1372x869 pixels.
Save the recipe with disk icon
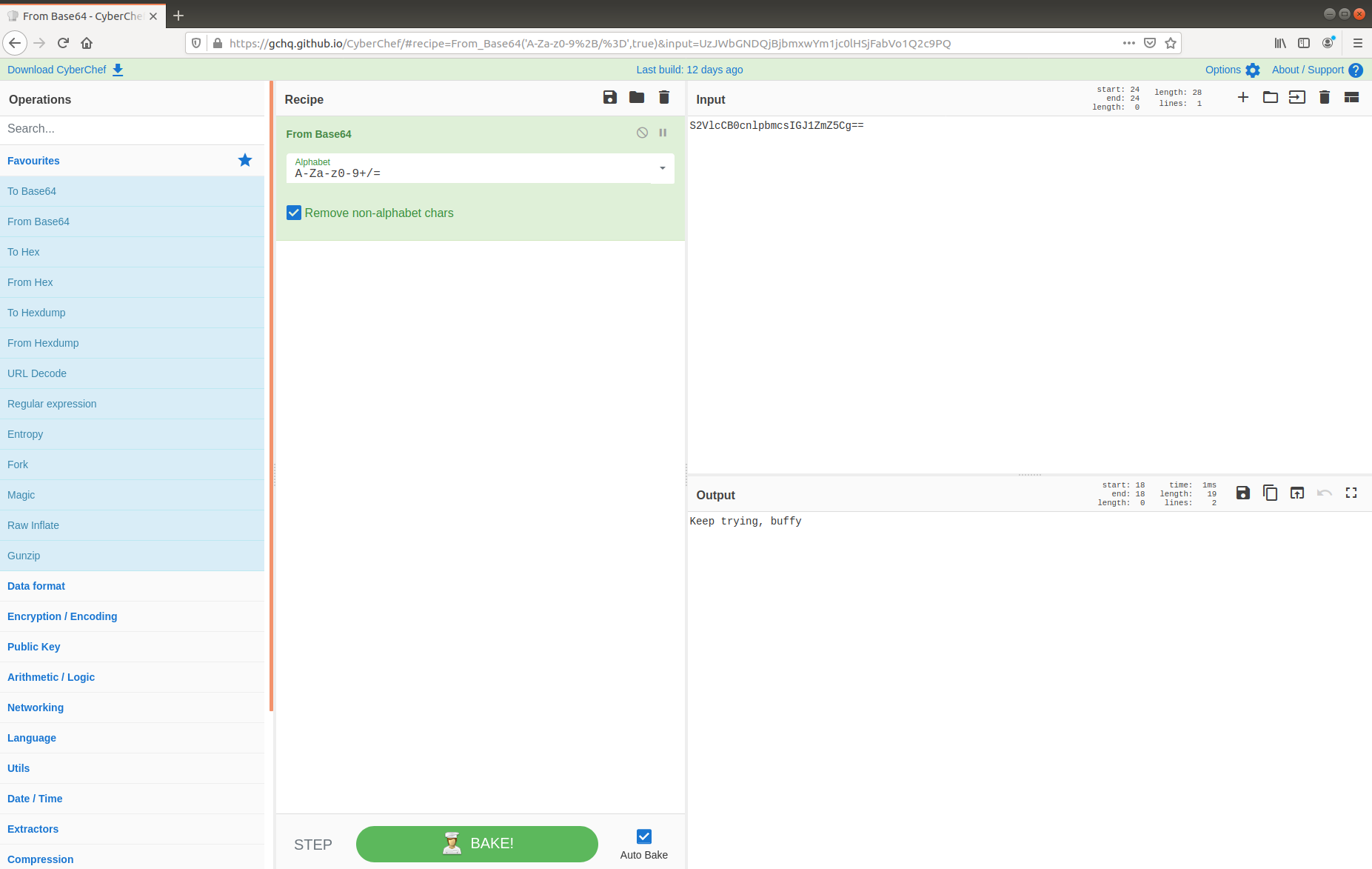609,98
